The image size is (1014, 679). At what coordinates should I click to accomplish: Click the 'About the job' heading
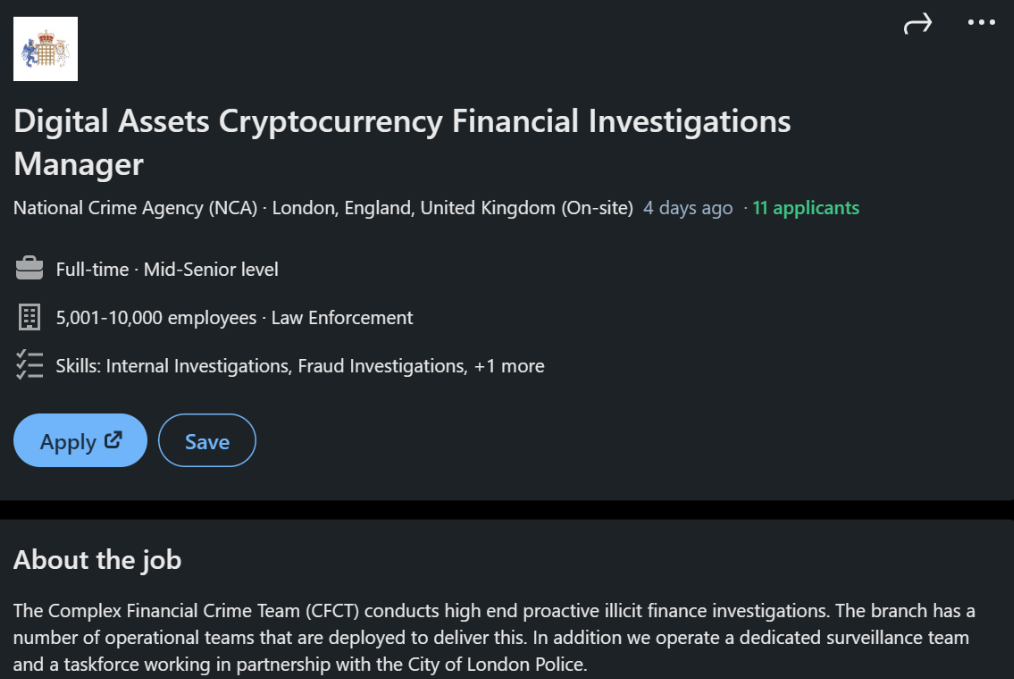pyautogui.click(x=97, y=559)
